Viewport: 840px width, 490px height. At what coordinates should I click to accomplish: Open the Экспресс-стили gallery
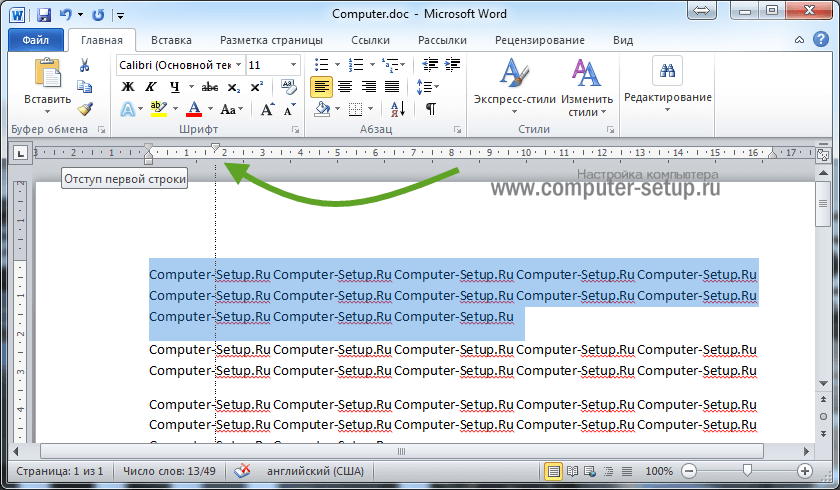[x=514, y=88]
